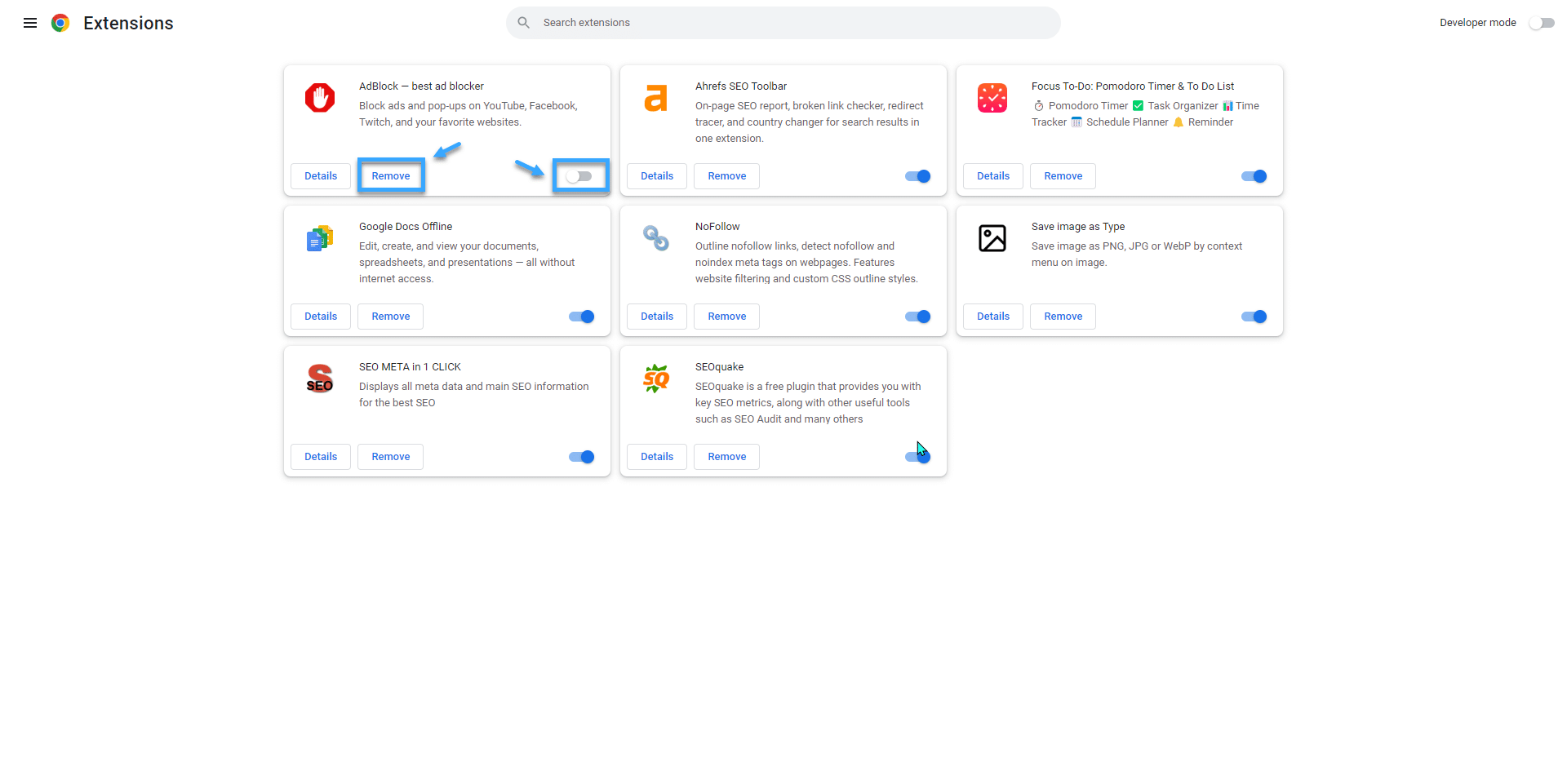
Task: Switch off the NoFollow extension
Action: click(918, 317)
